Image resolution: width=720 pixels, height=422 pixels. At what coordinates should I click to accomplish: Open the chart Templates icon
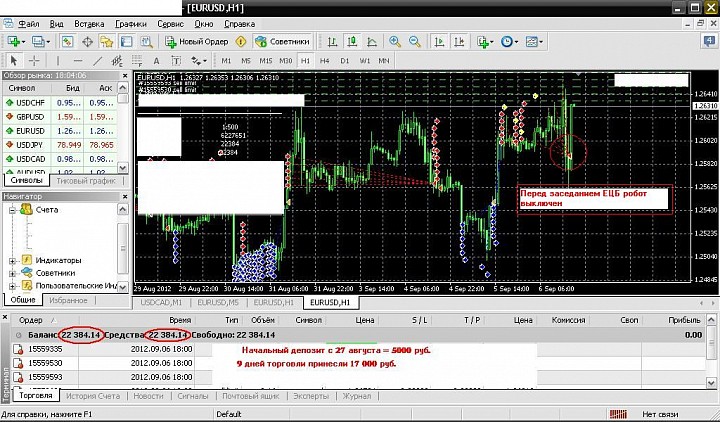coord(534,42)
